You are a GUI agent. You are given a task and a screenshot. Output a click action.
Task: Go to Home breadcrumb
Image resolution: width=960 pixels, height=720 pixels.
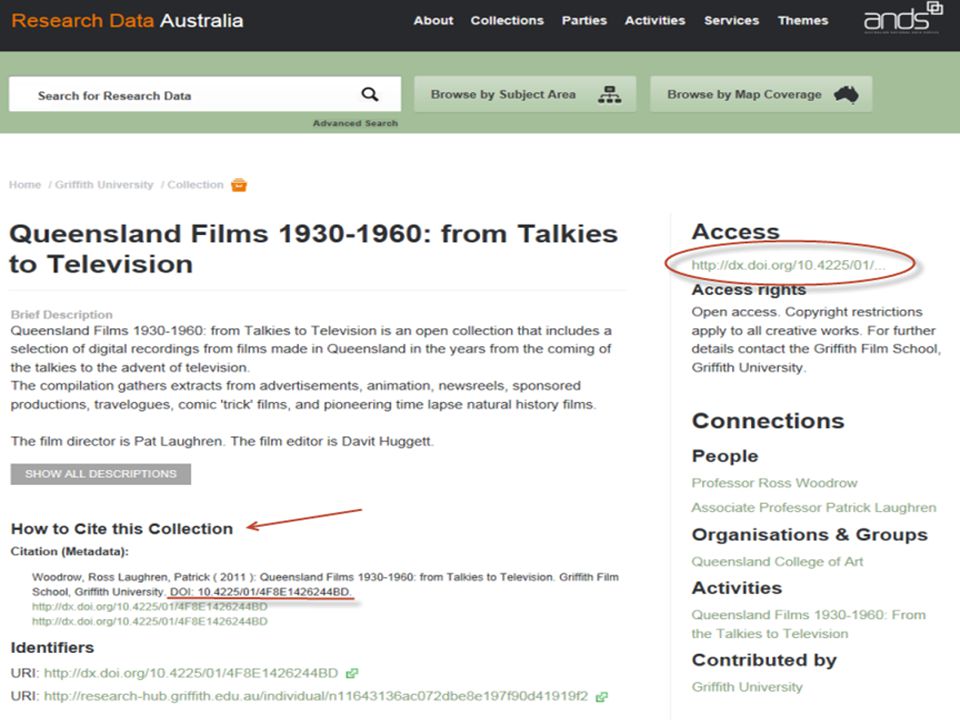(x=24, y=184)
